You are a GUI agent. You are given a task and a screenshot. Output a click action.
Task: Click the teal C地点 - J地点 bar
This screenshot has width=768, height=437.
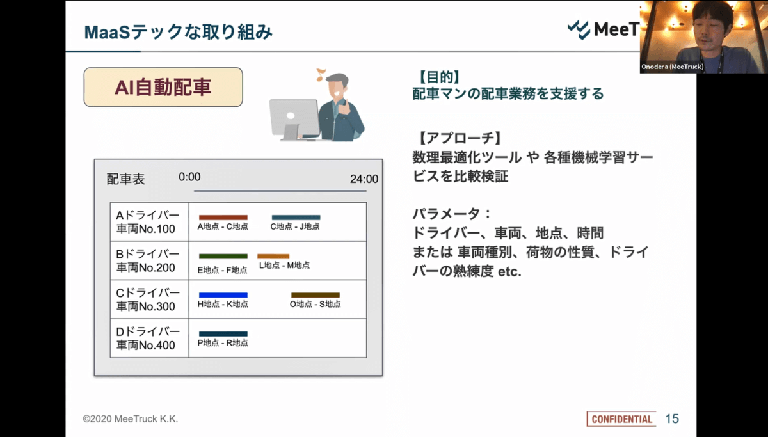(x=296, y=217)
